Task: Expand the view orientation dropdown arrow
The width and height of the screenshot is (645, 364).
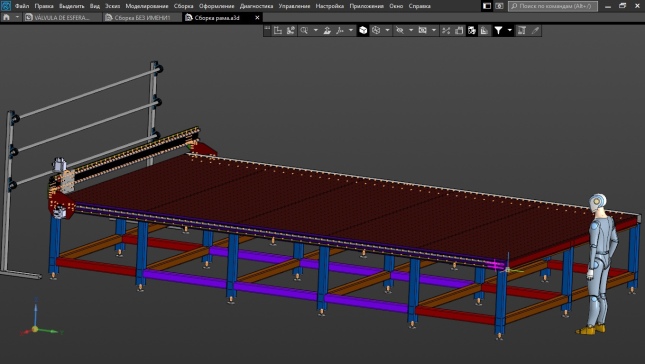Action: click(351, 30)
